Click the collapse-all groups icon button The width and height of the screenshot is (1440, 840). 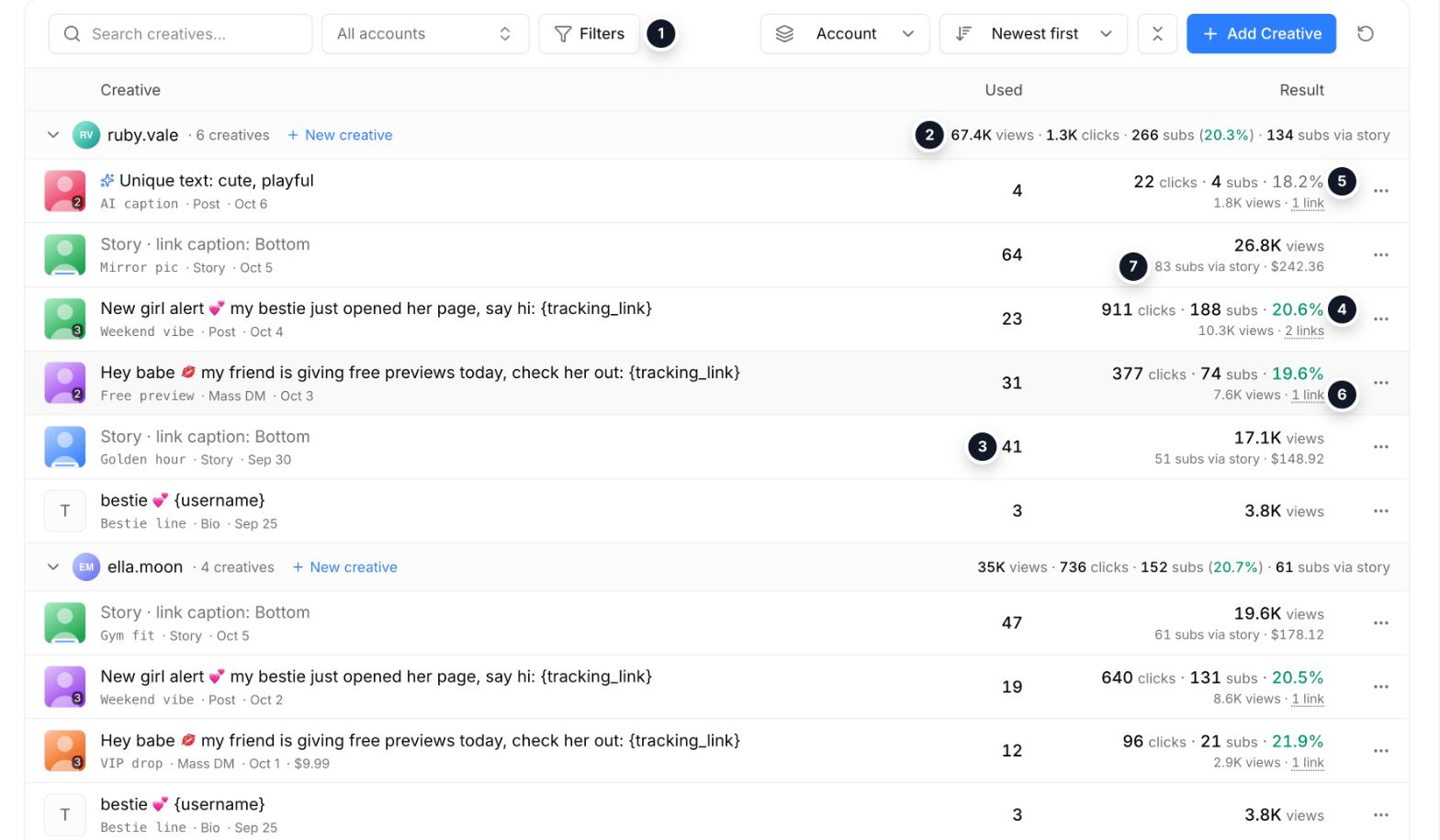click(x=1157, y=34)
